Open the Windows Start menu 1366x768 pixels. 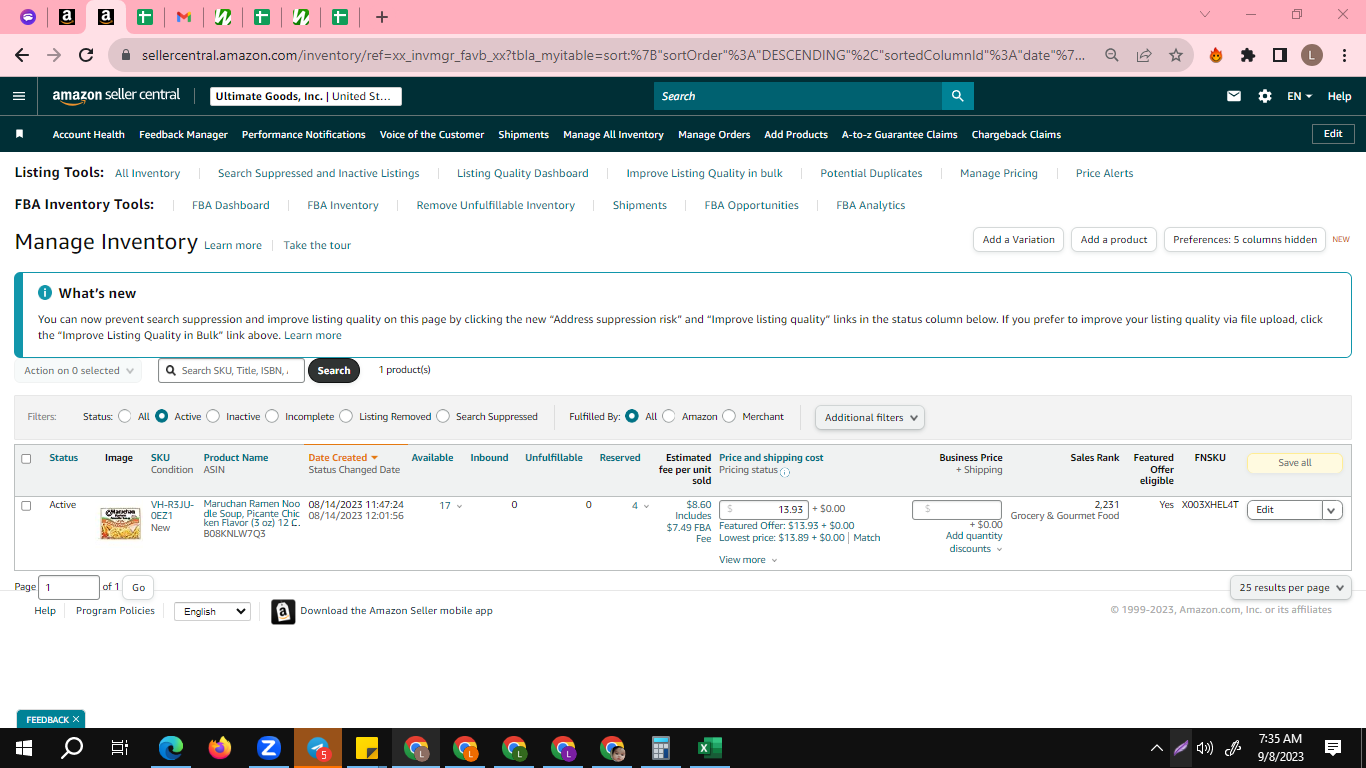(x=23, y=748)
